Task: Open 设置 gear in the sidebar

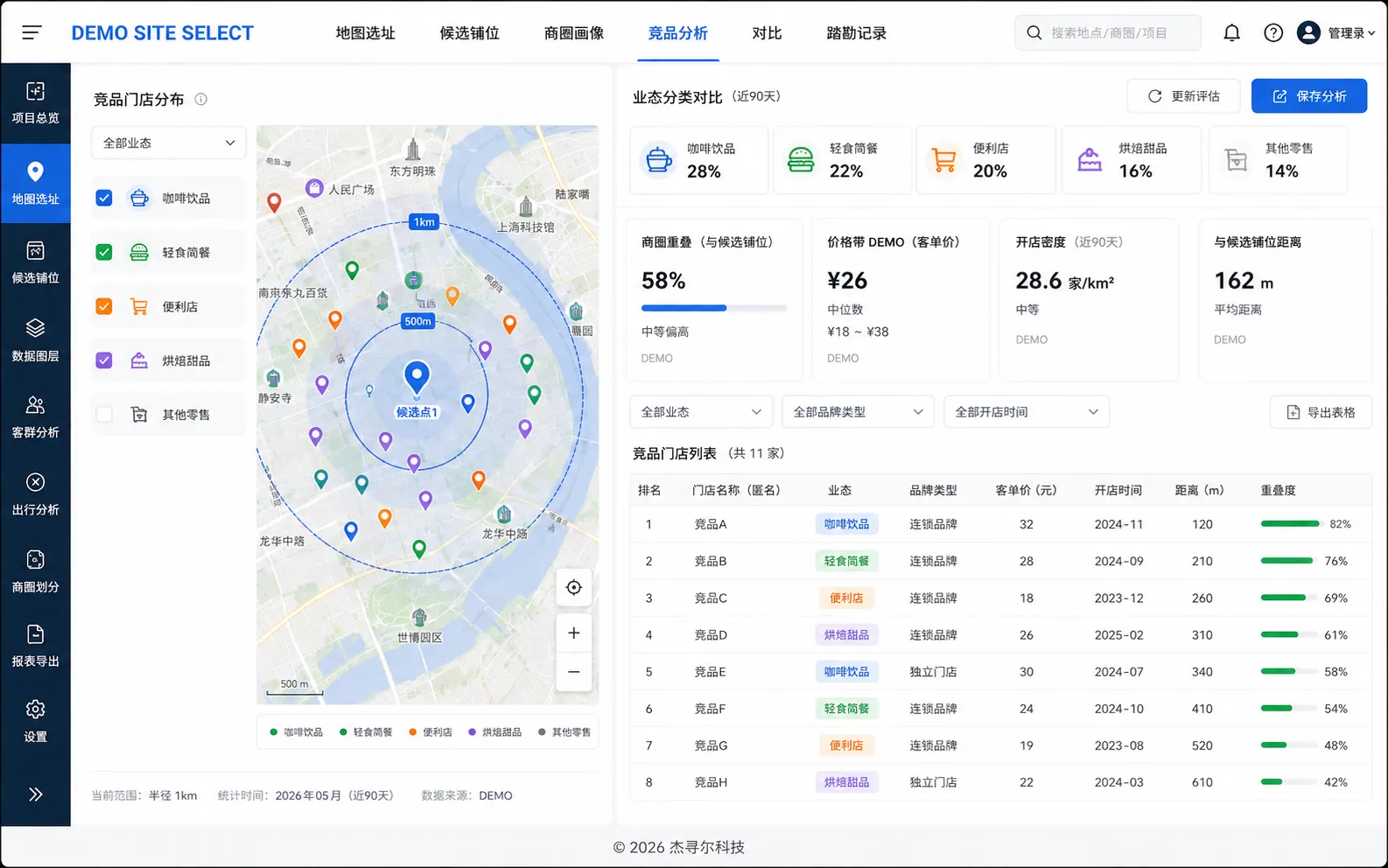Action: coord(35,722)
